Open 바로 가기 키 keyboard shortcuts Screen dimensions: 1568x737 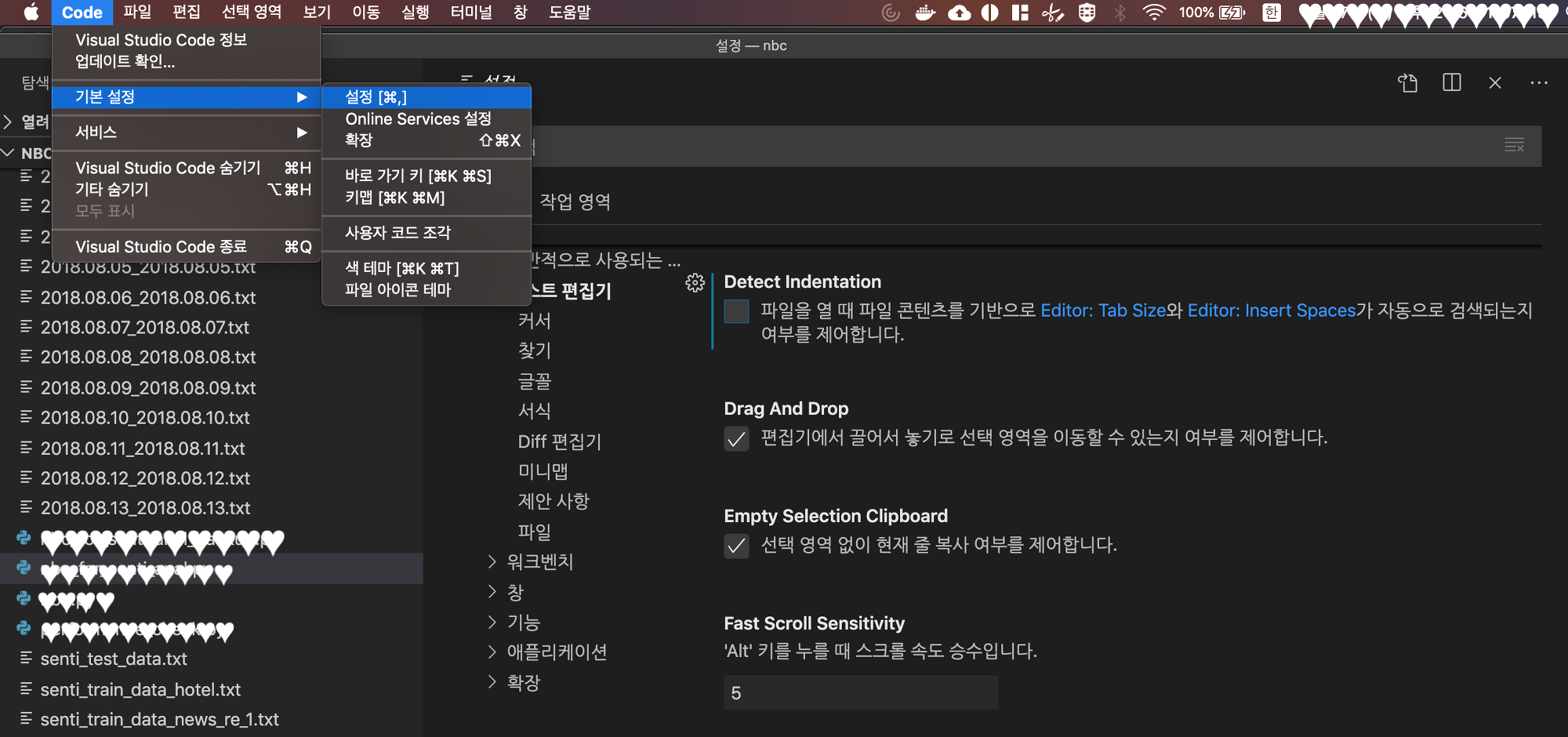(x=426, y=176)
